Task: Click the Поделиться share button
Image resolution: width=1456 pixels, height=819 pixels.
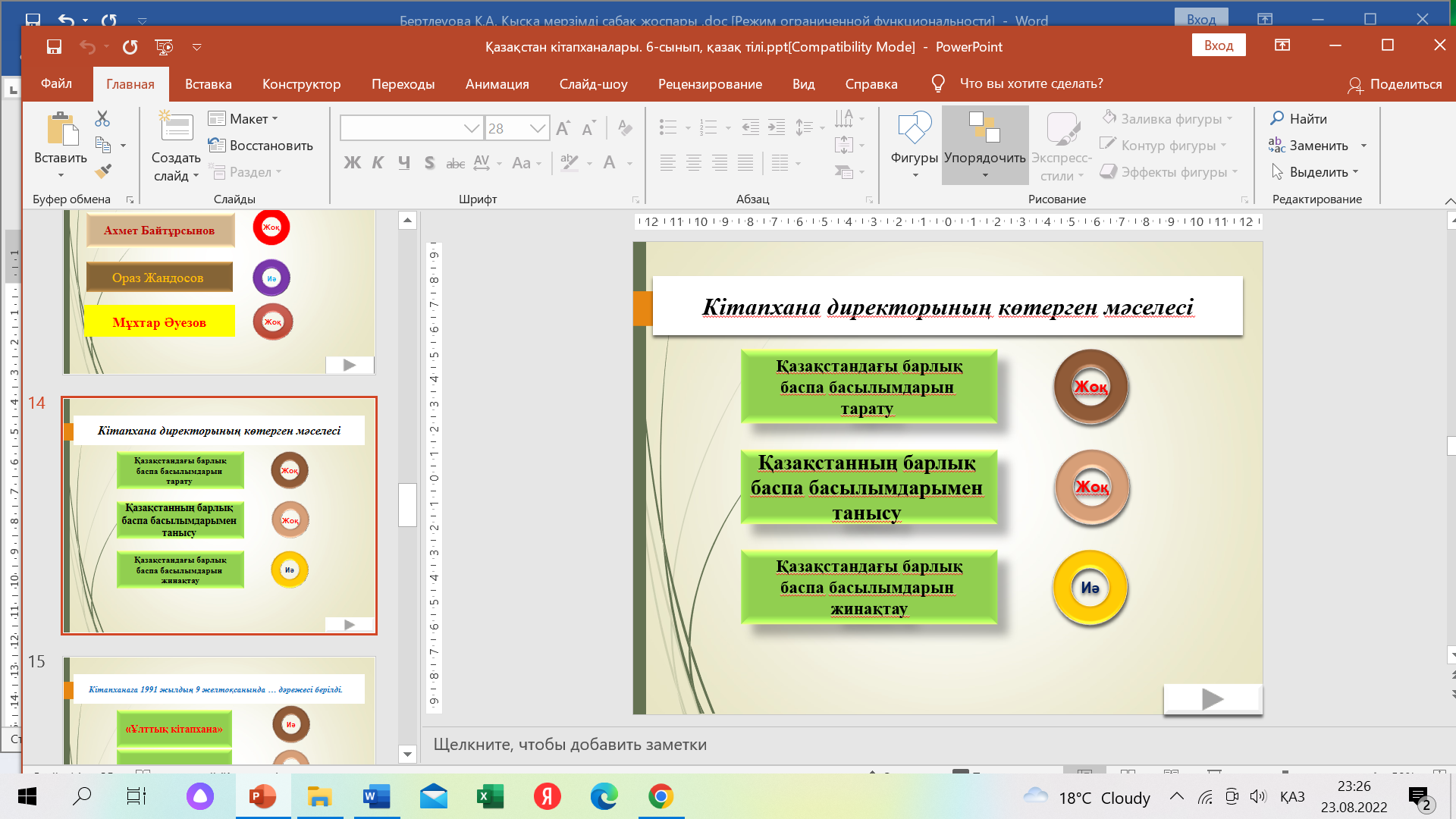Action: (1395, 84)
